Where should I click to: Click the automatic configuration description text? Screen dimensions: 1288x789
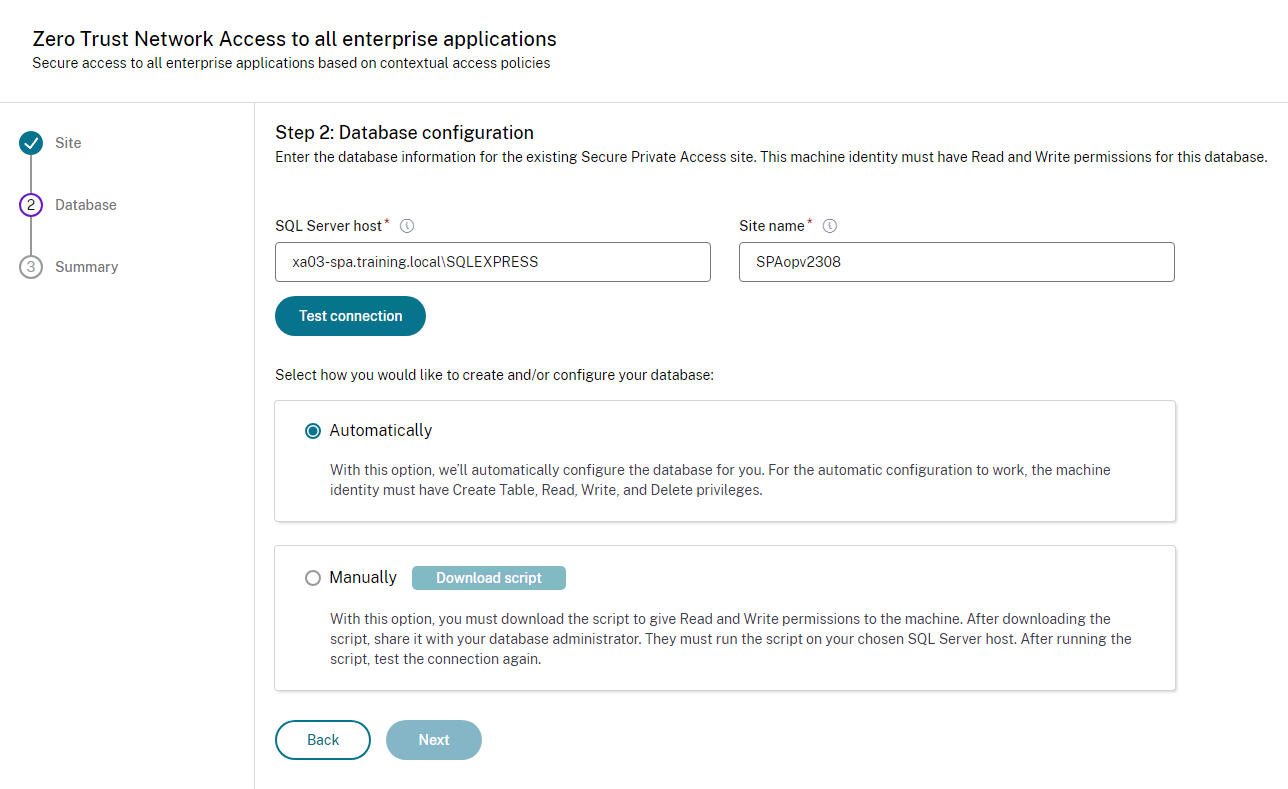point(720,480)
